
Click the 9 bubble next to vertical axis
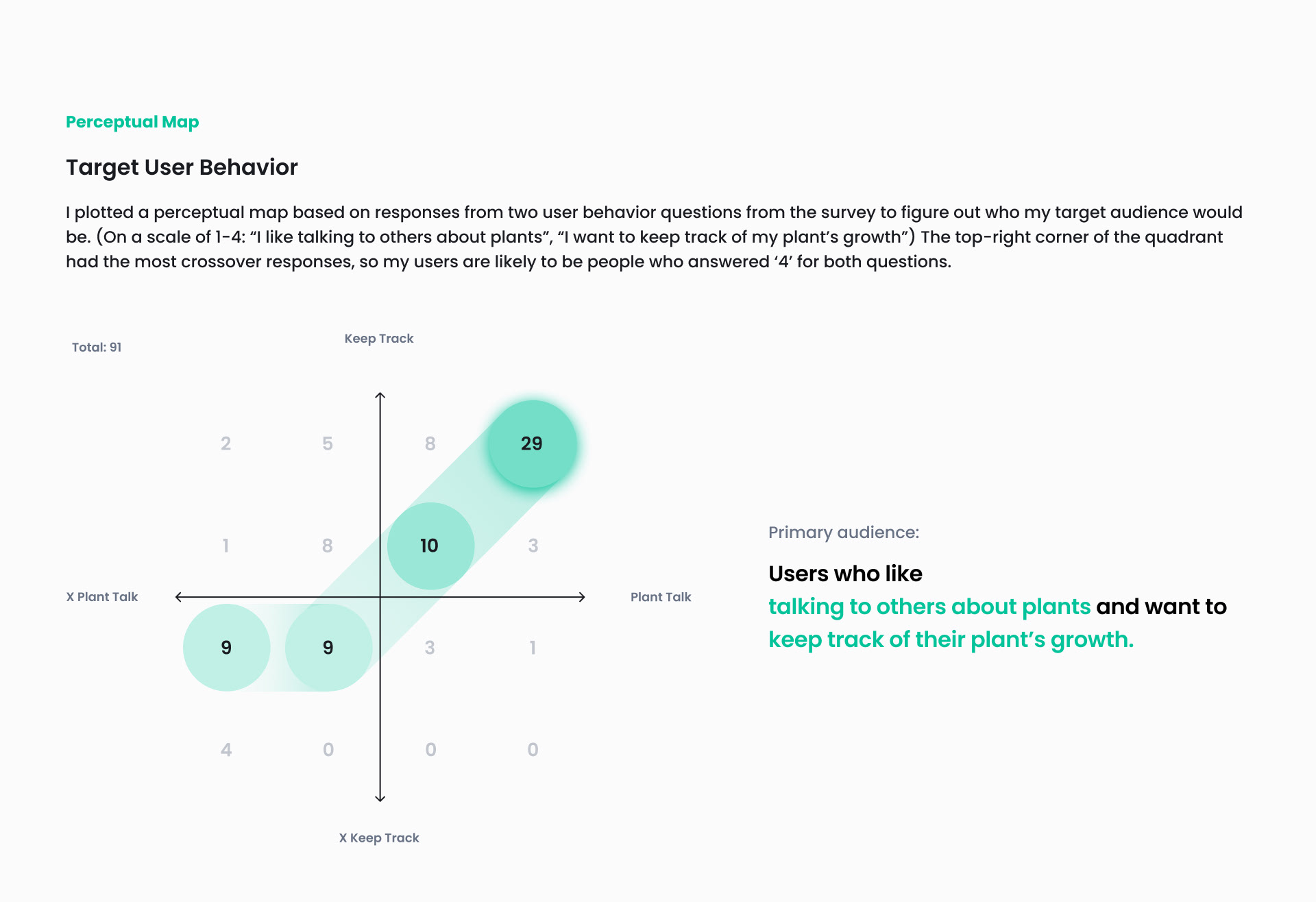coord(328,648)
